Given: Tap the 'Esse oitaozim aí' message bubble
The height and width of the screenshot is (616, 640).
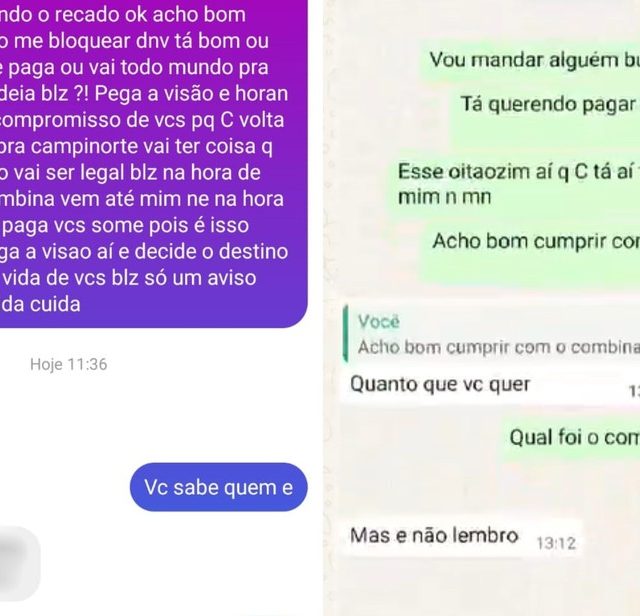Looking at the screenshot, I should tap(514, 184).
